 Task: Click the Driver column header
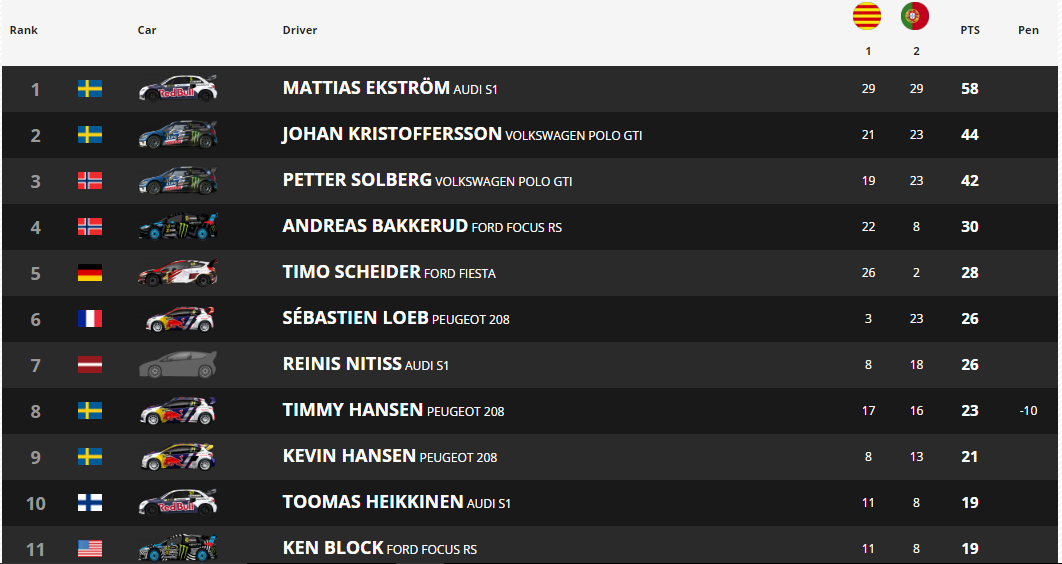[300, 30]
